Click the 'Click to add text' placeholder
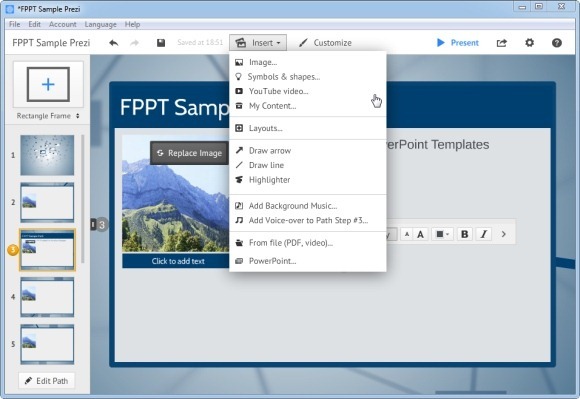Screen dimensions: 580x399 178,261
